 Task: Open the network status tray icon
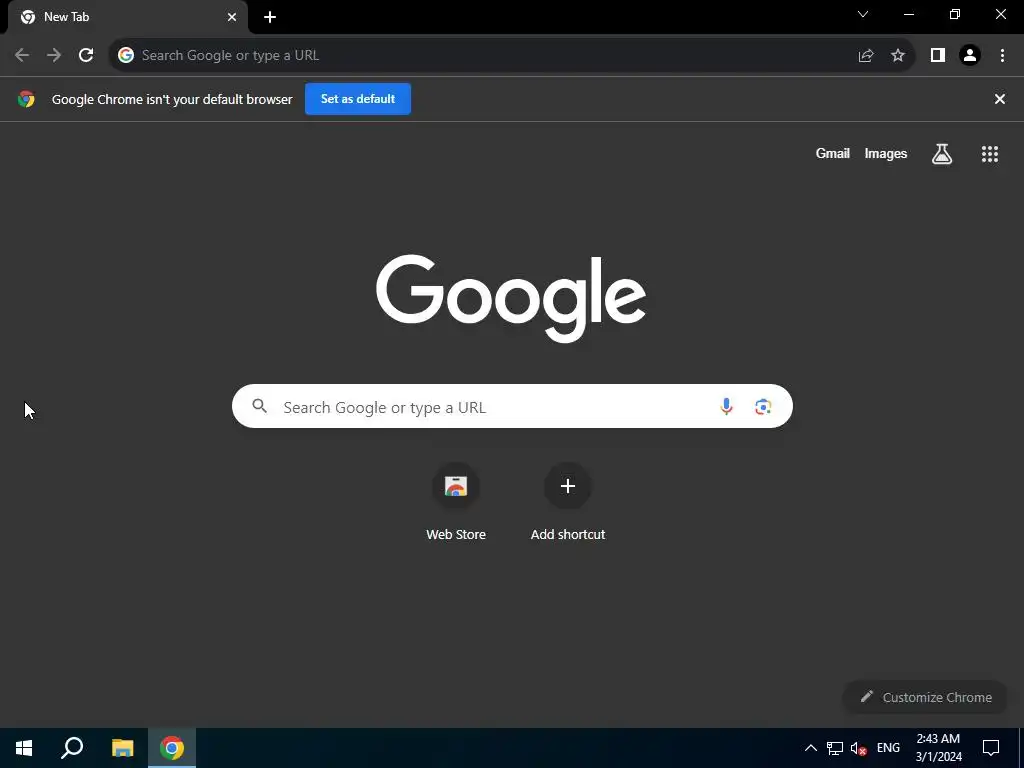[x=835, y=748]
